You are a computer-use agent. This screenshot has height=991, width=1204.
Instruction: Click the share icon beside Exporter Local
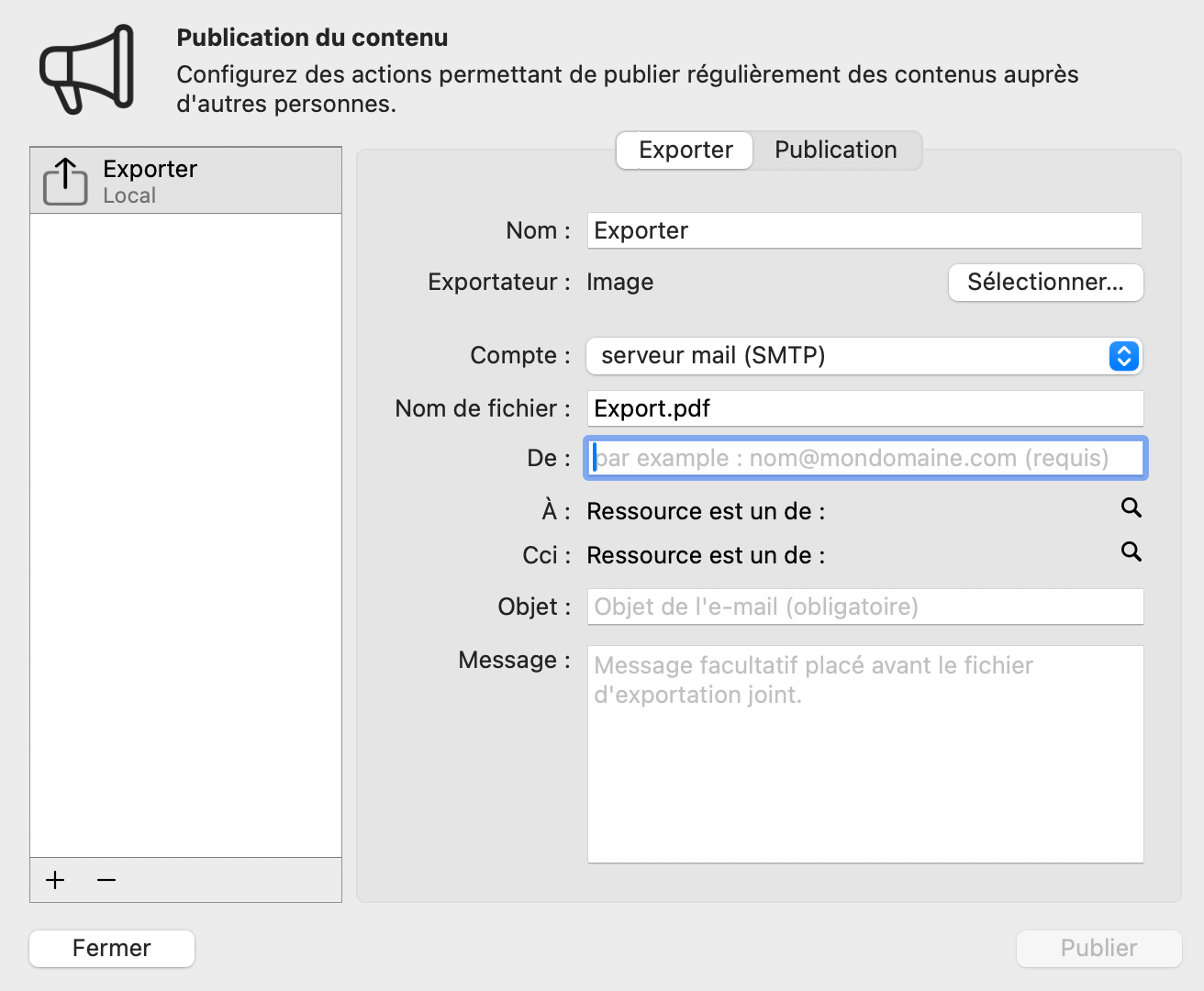pos(65,181)
